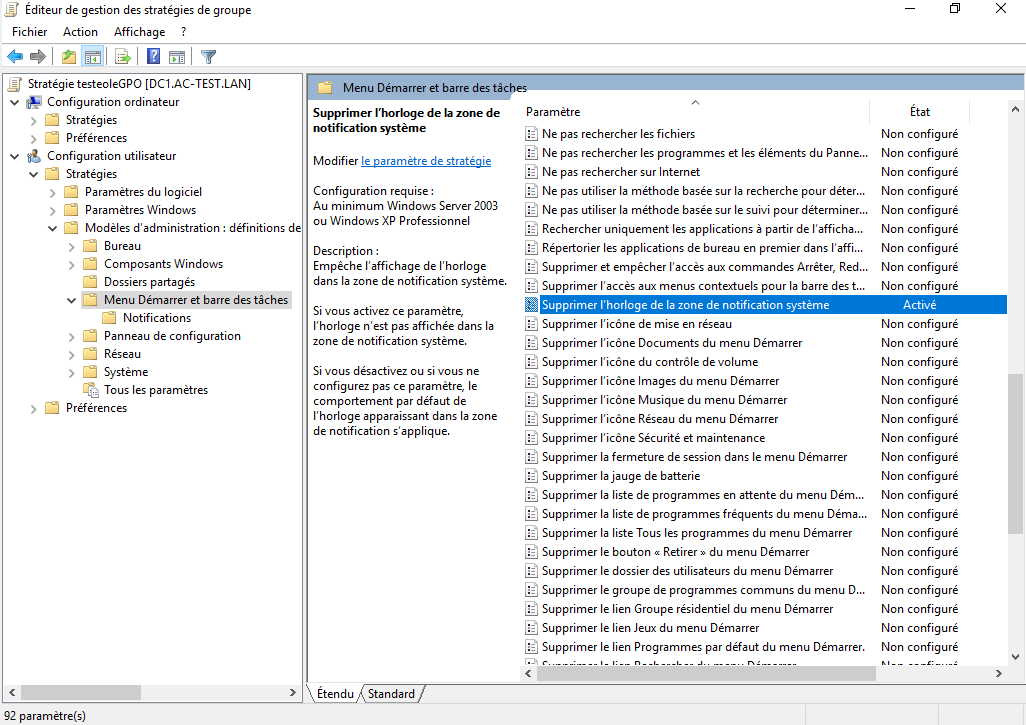1026x725 pixels.
Task: Click the Tous les paramètres folder icon
Action: tap(91, 390)
